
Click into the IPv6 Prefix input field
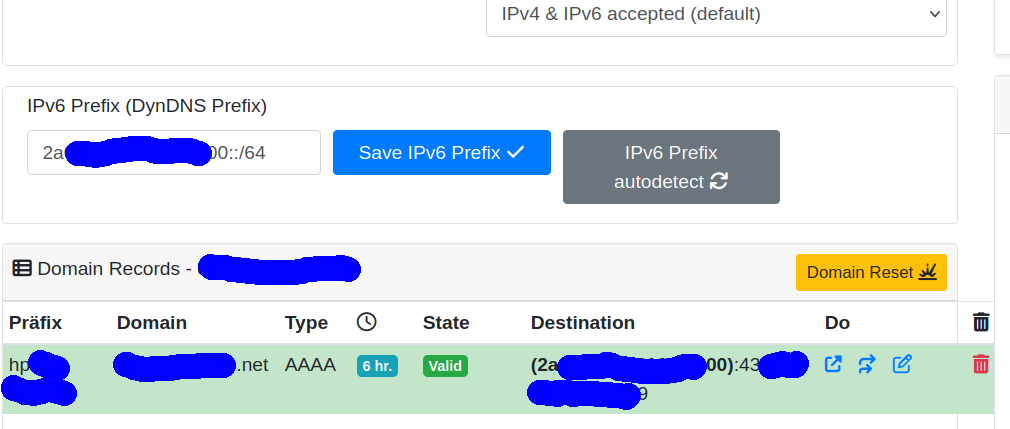tap(174, 153)
